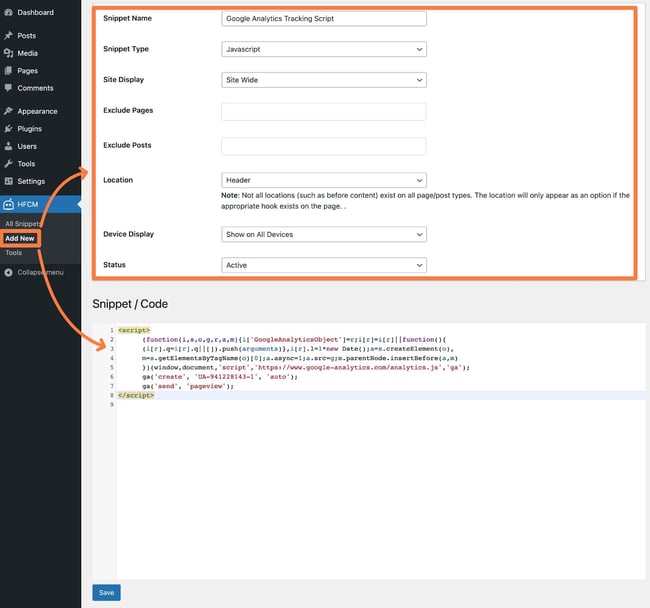Image resolution: width=650 pixels, height=608 pixels.
Task: Select All Snippets in HFCM submenu
Action: (x=23, y=224)
